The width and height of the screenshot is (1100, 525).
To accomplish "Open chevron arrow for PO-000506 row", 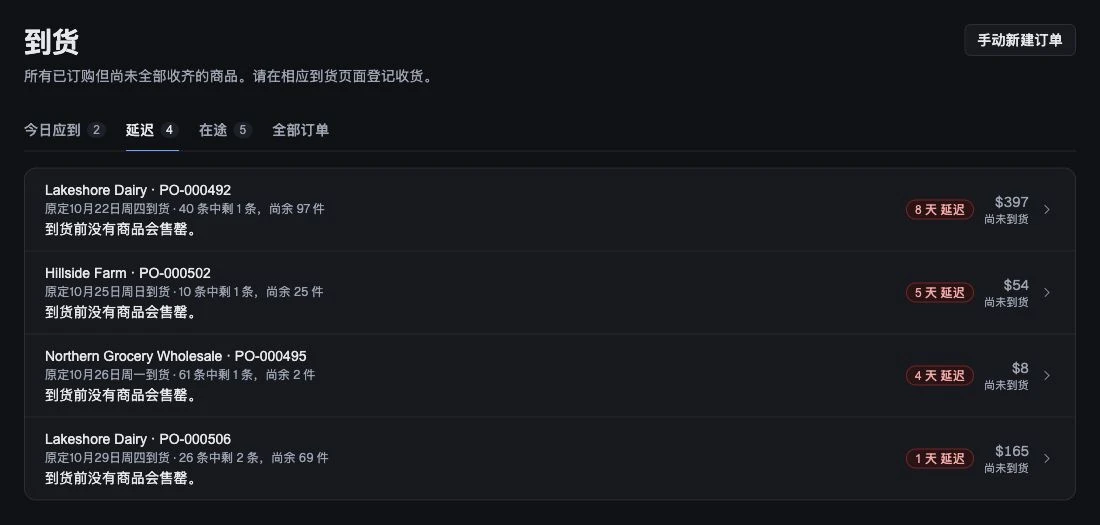I will pyautogui.click(x=1047, y=458).
